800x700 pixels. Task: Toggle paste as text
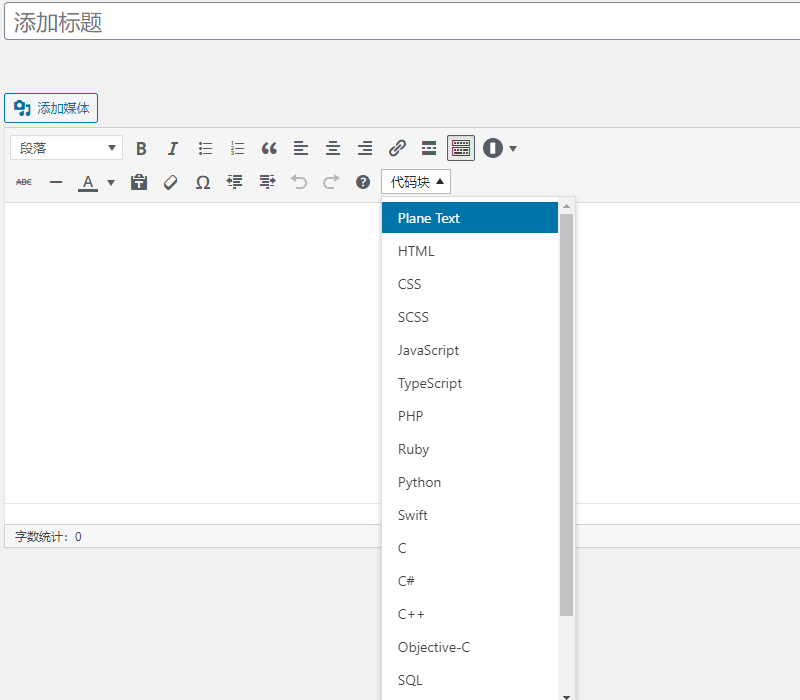click(x=139, y=182)
